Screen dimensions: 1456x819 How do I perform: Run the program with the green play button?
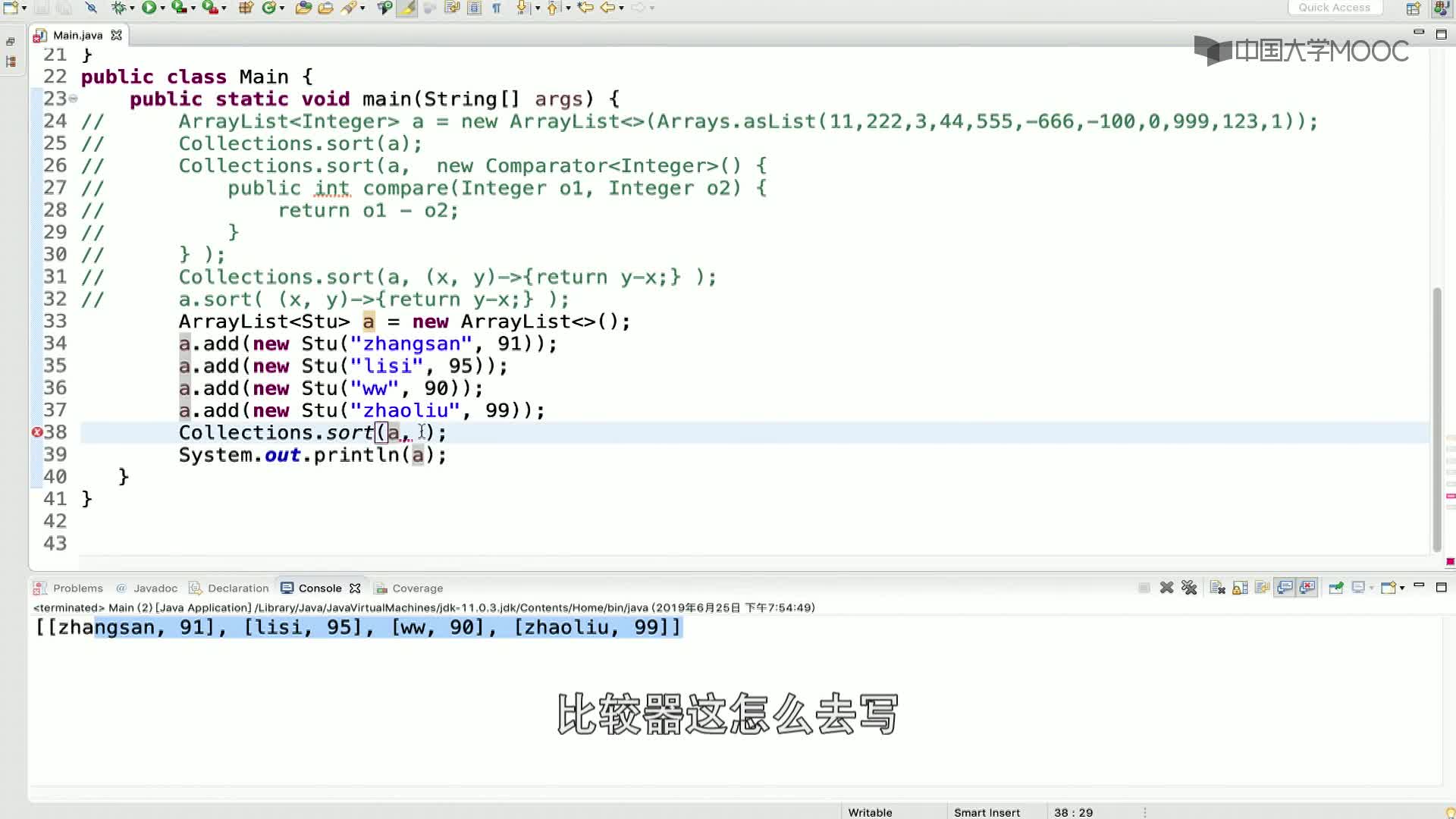[x=149, y=8]
